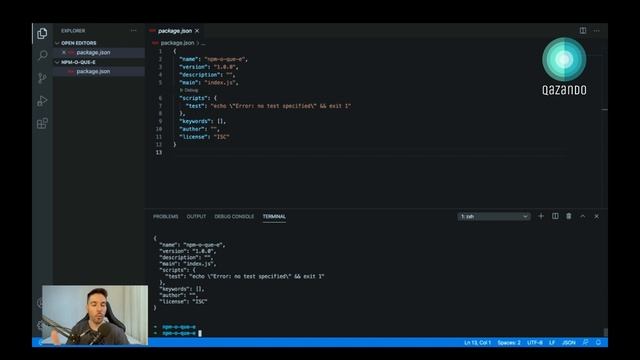
Task: Close package.json in Open Editors list
Action: (64, 52)
